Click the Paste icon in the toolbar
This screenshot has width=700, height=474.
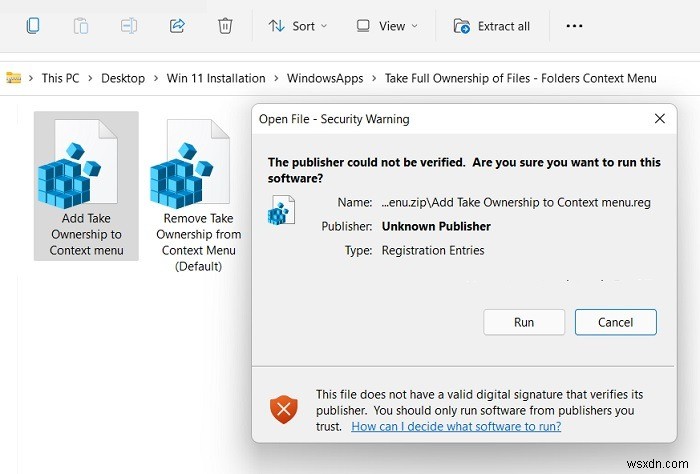click(81, 26)
